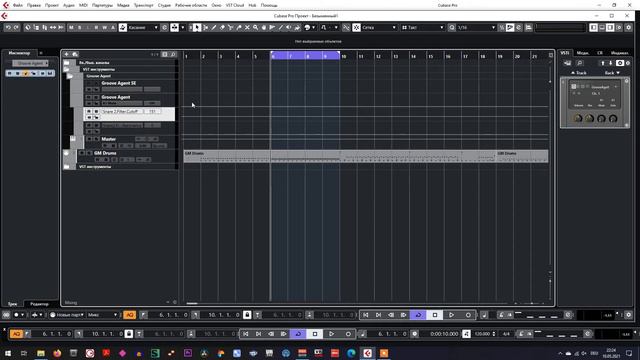Select the Play speaker tool

point(289,27)
